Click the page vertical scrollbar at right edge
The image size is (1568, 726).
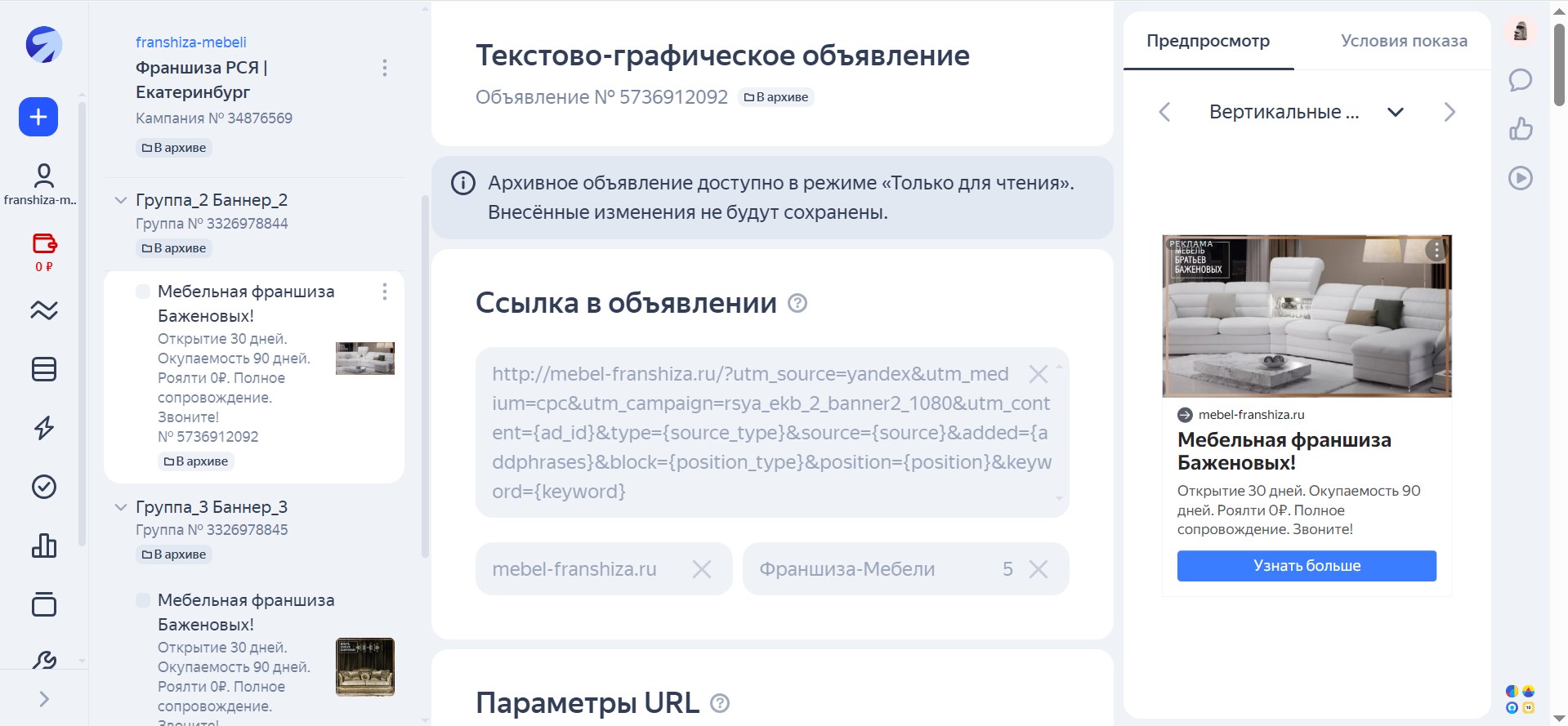tap(1559, 65)
